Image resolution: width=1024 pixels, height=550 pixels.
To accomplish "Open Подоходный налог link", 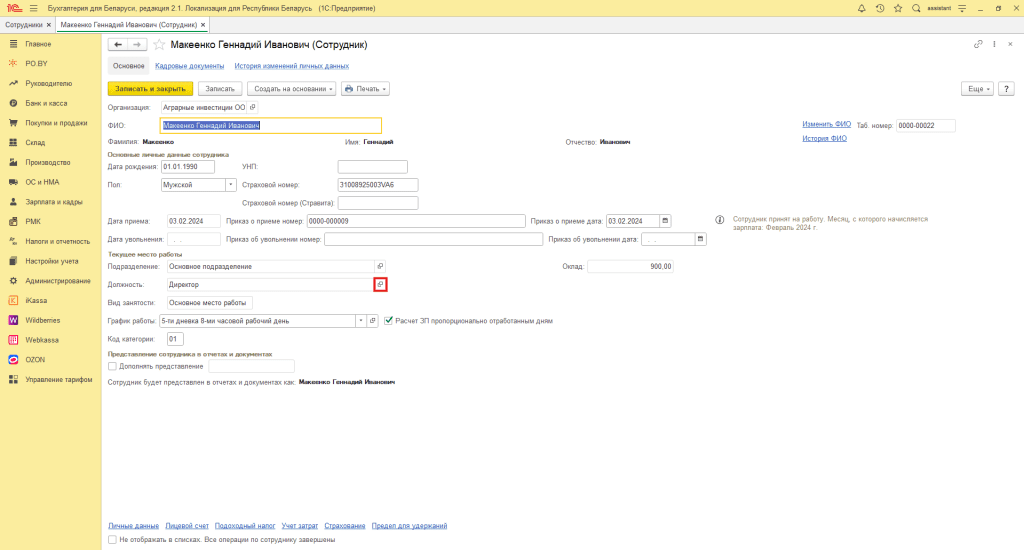I will click(245, 526).
